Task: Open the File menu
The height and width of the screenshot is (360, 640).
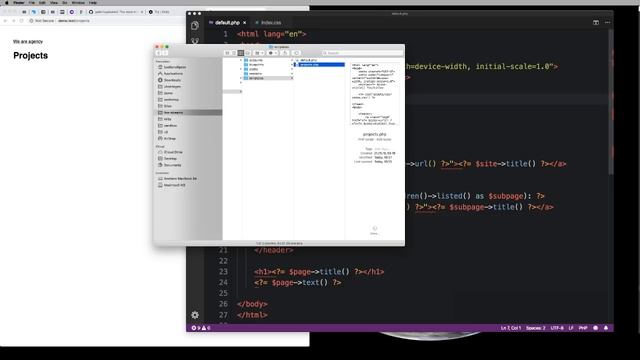Action: click(31, 2)
